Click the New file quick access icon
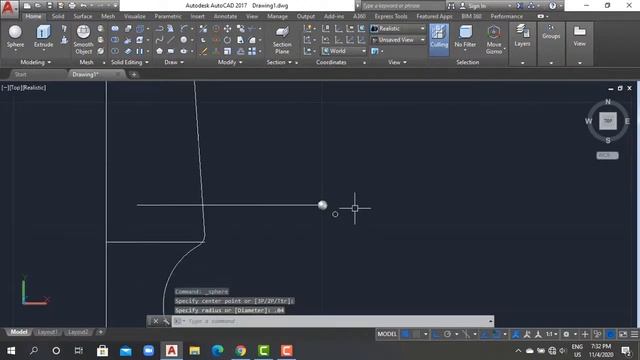640x360 pixels. (x=27, y=6)
